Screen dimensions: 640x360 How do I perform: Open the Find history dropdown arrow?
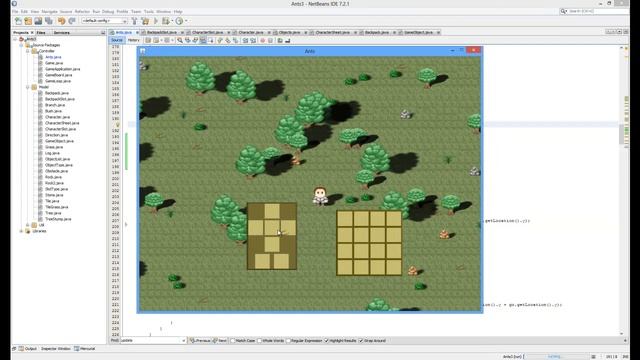tap(183, 340)
